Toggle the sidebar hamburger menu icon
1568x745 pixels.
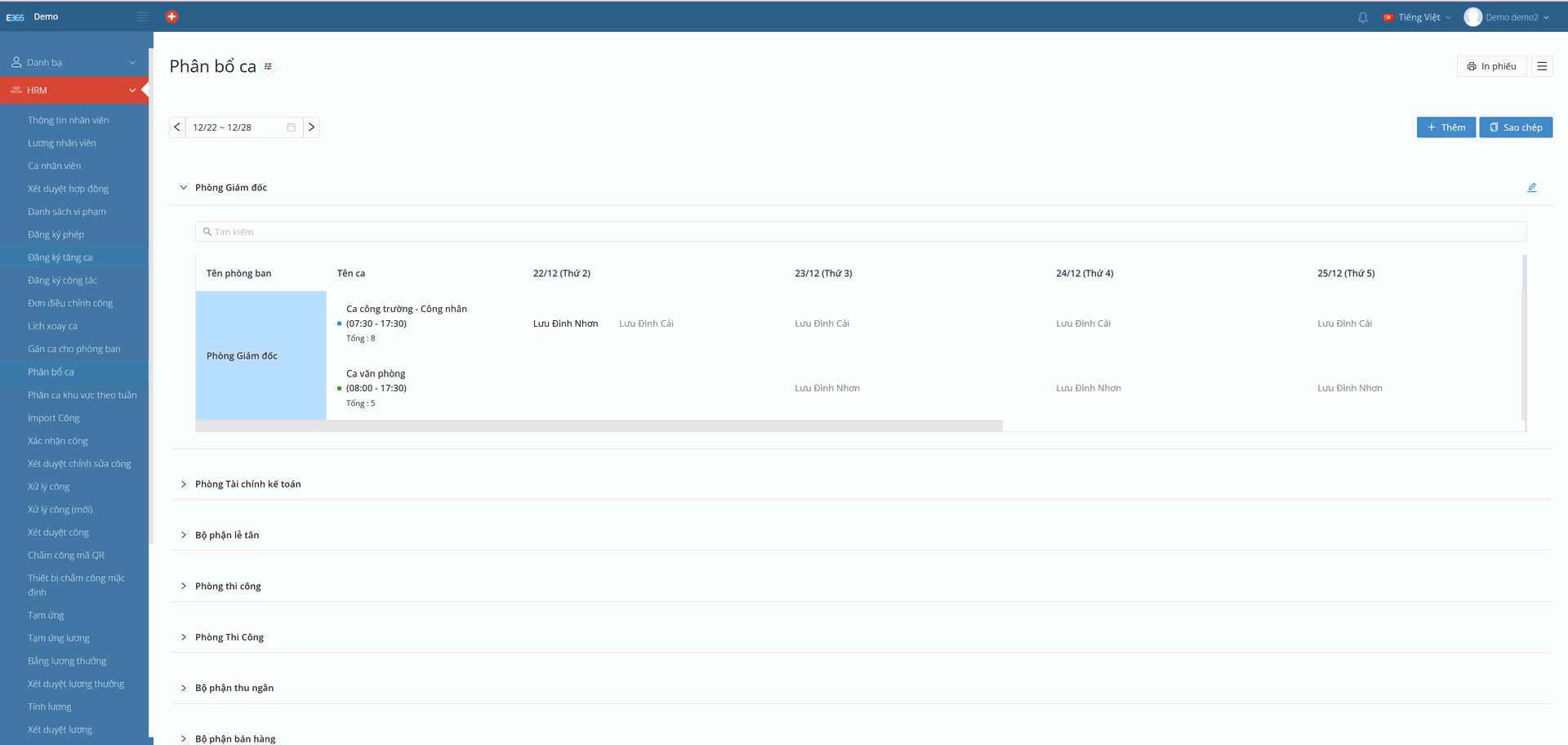pyautogui.click(x=142, y=16)
